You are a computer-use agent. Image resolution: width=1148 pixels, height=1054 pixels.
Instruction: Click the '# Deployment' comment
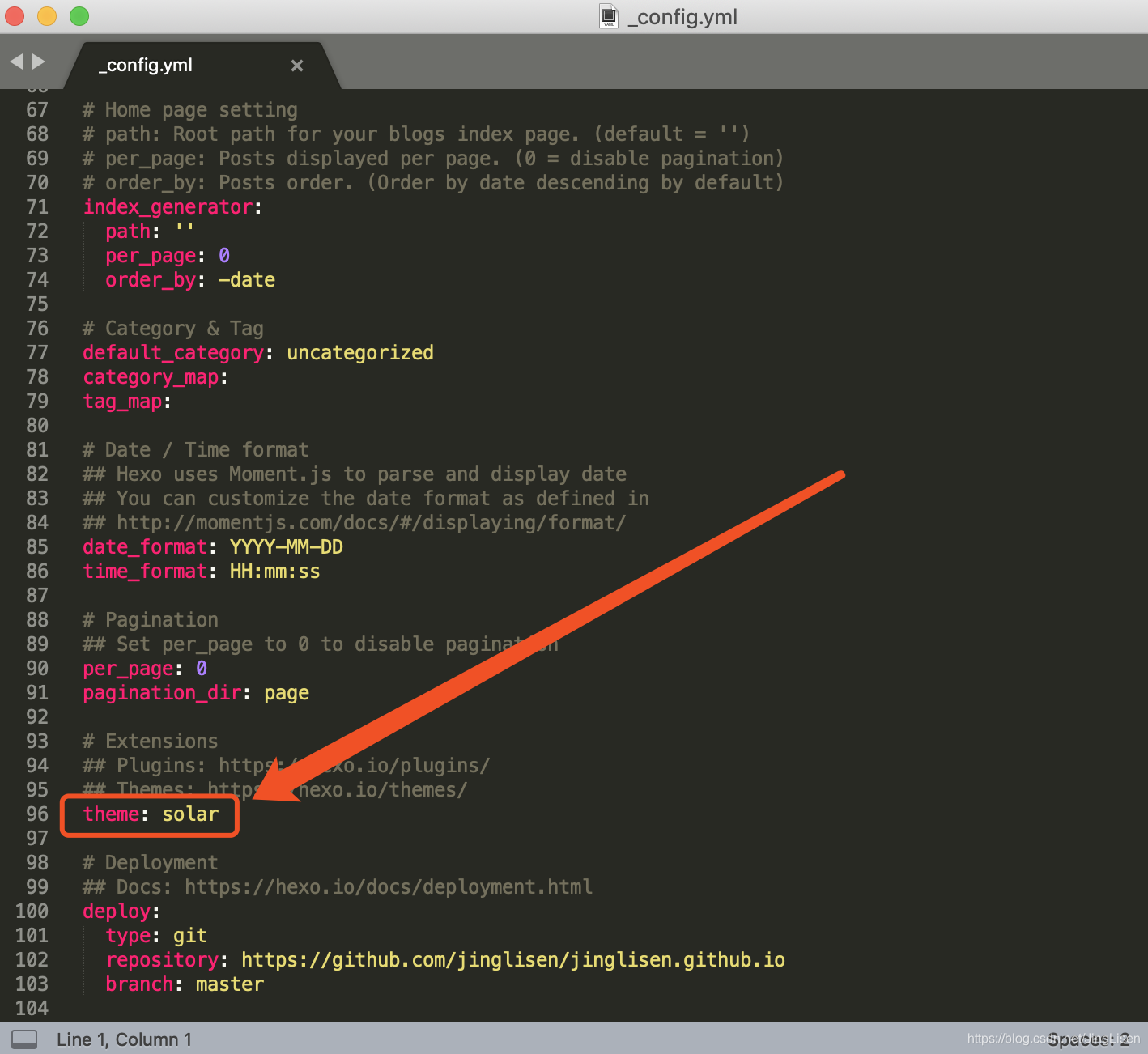[151, 863]
